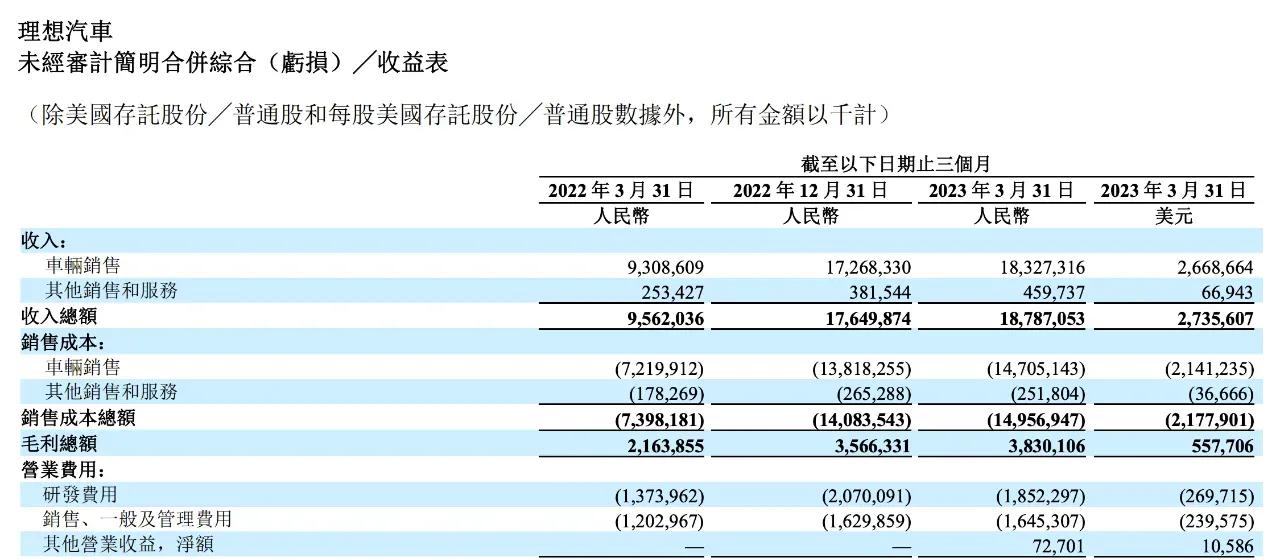Screen dimensions: 1280x560
Task: Click the row label 研發費用
Action: coord(81,494)
